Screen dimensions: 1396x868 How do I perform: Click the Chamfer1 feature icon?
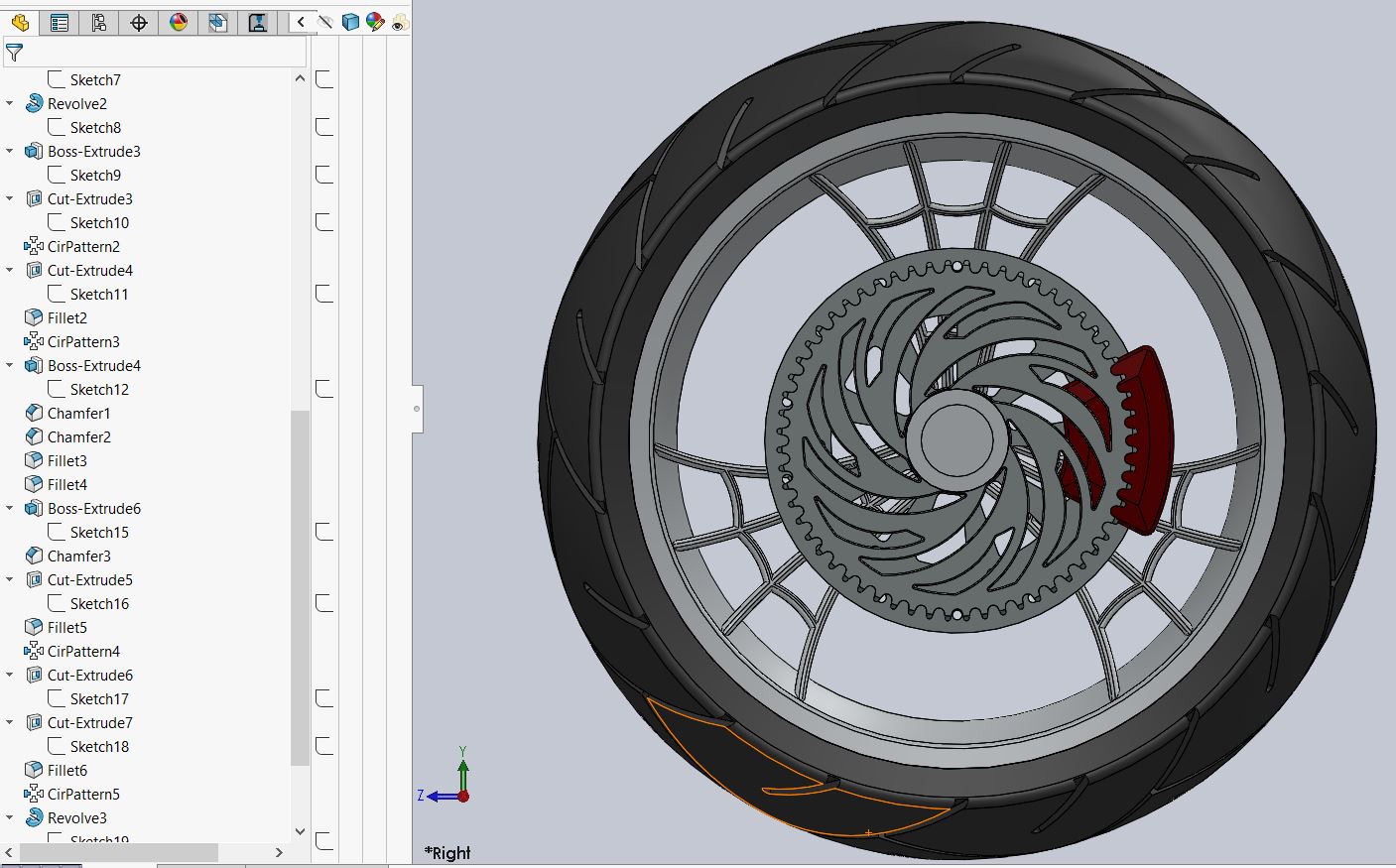pos(34,413)
